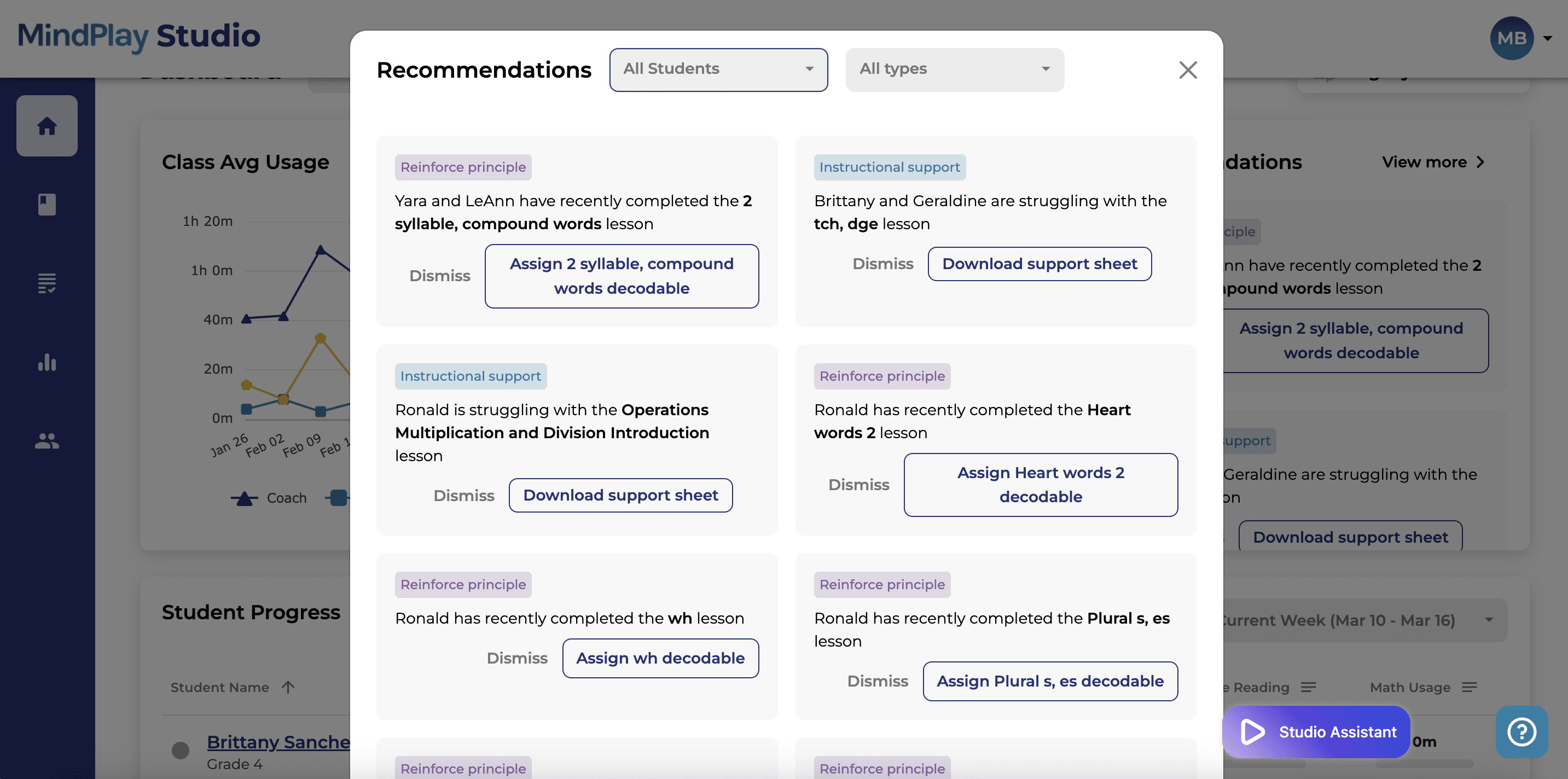Open the book library sidebar icon
Screen dimensions: 1568x779
tap(47, 205)
